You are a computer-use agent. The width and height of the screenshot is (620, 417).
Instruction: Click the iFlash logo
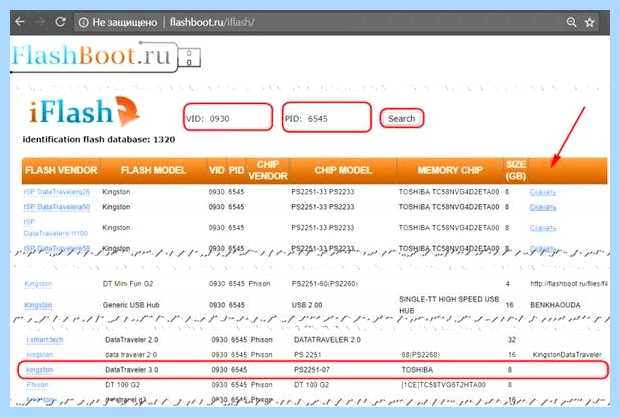[84, 111]
